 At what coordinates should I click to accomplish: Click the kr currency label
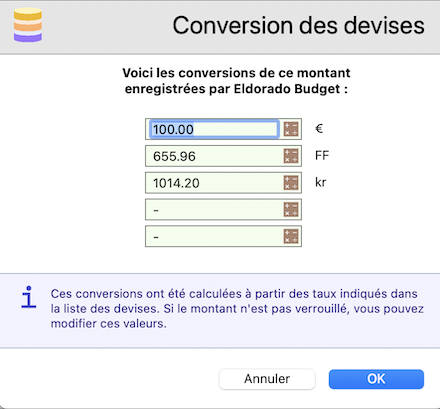[321, 182]
